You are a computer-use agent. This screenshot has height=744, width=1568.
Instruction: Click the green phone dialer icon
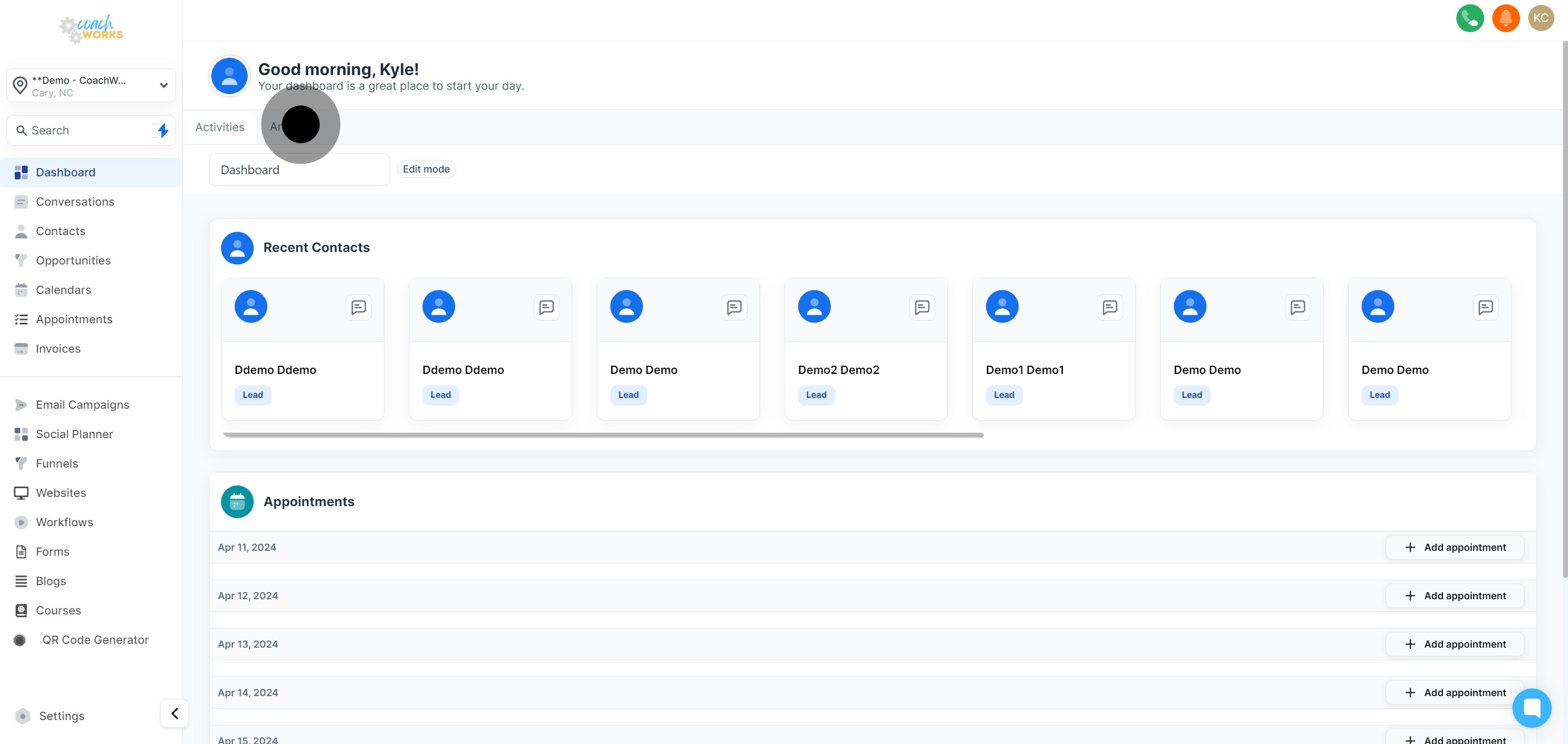pyautogui.click(x=1469, y=19)
